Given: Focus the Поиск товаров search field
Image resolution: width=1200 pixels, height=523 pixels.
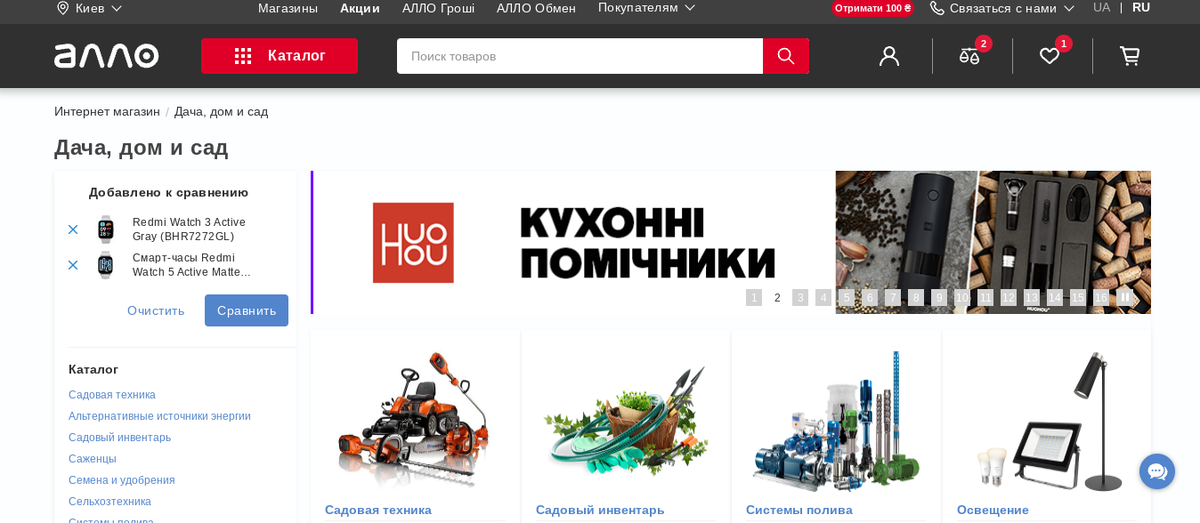Looking at the screenshot, I should click(580, 56).
